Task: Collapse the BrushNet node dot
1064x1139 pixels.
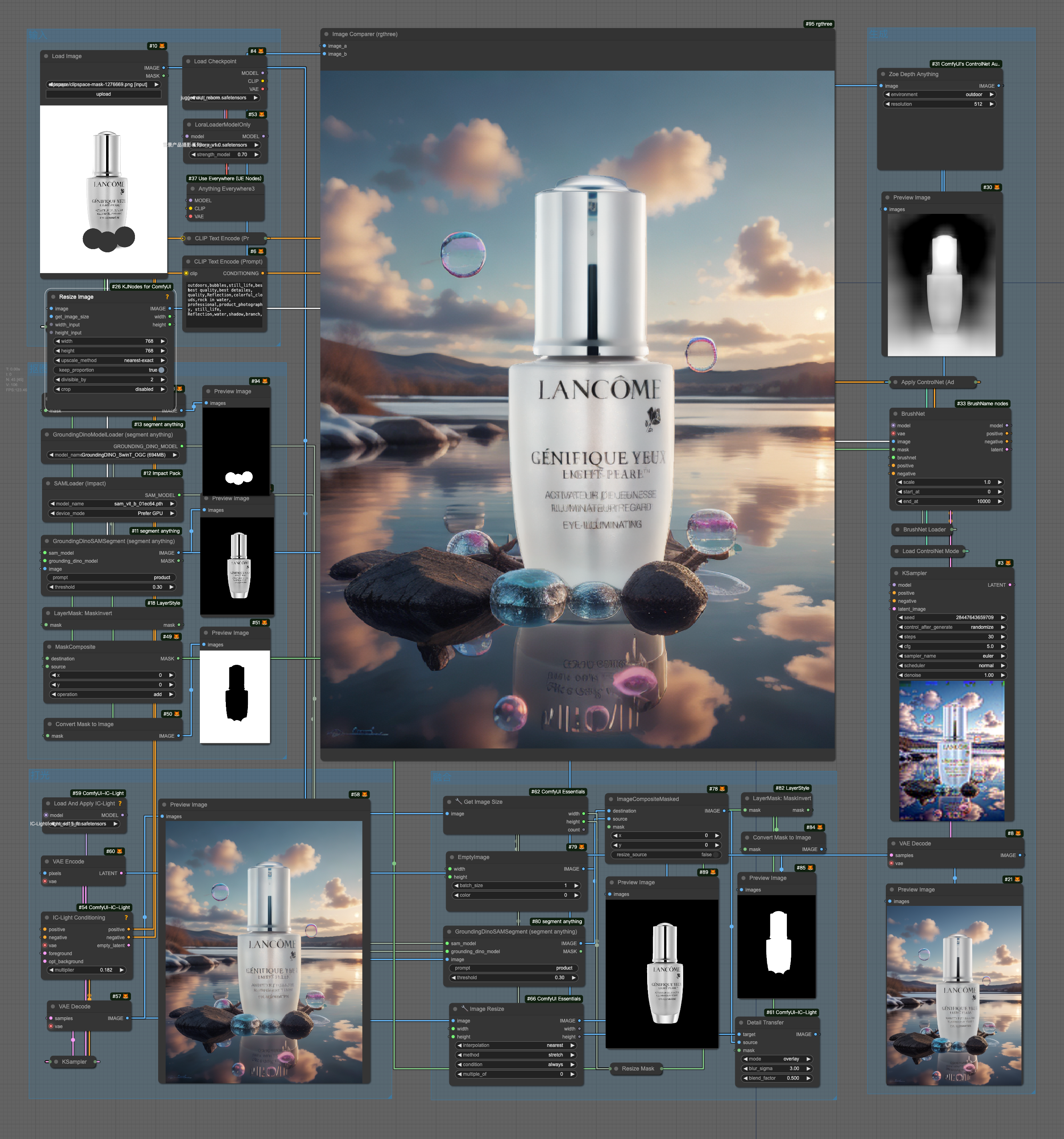Action: click(x=895, y=414)
